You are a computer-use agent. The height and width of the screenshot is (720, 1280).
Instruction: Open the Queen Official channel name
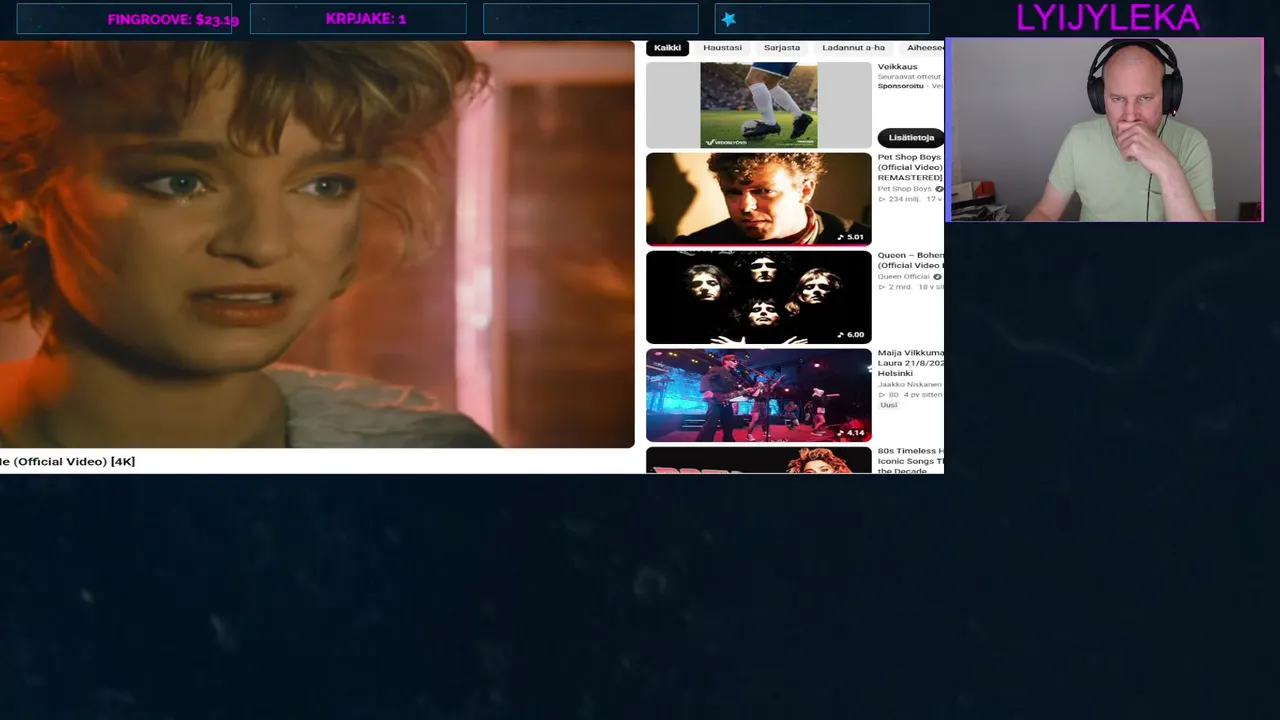click(904, 276)
